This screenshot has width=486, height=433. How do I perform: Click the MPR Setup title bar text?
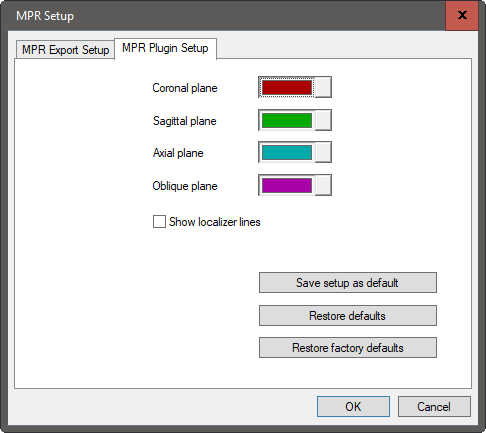tap(45, 16)
